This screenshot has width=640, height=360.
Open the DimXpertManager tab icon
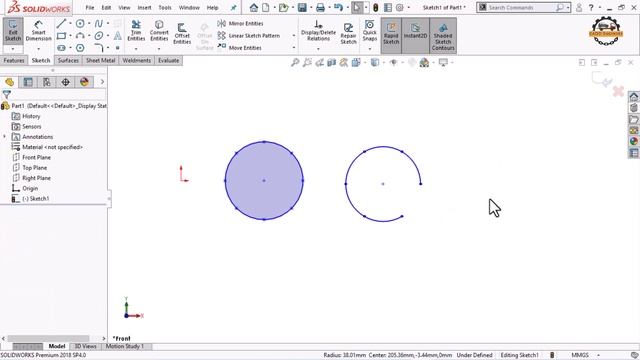[x=65, y=82]
